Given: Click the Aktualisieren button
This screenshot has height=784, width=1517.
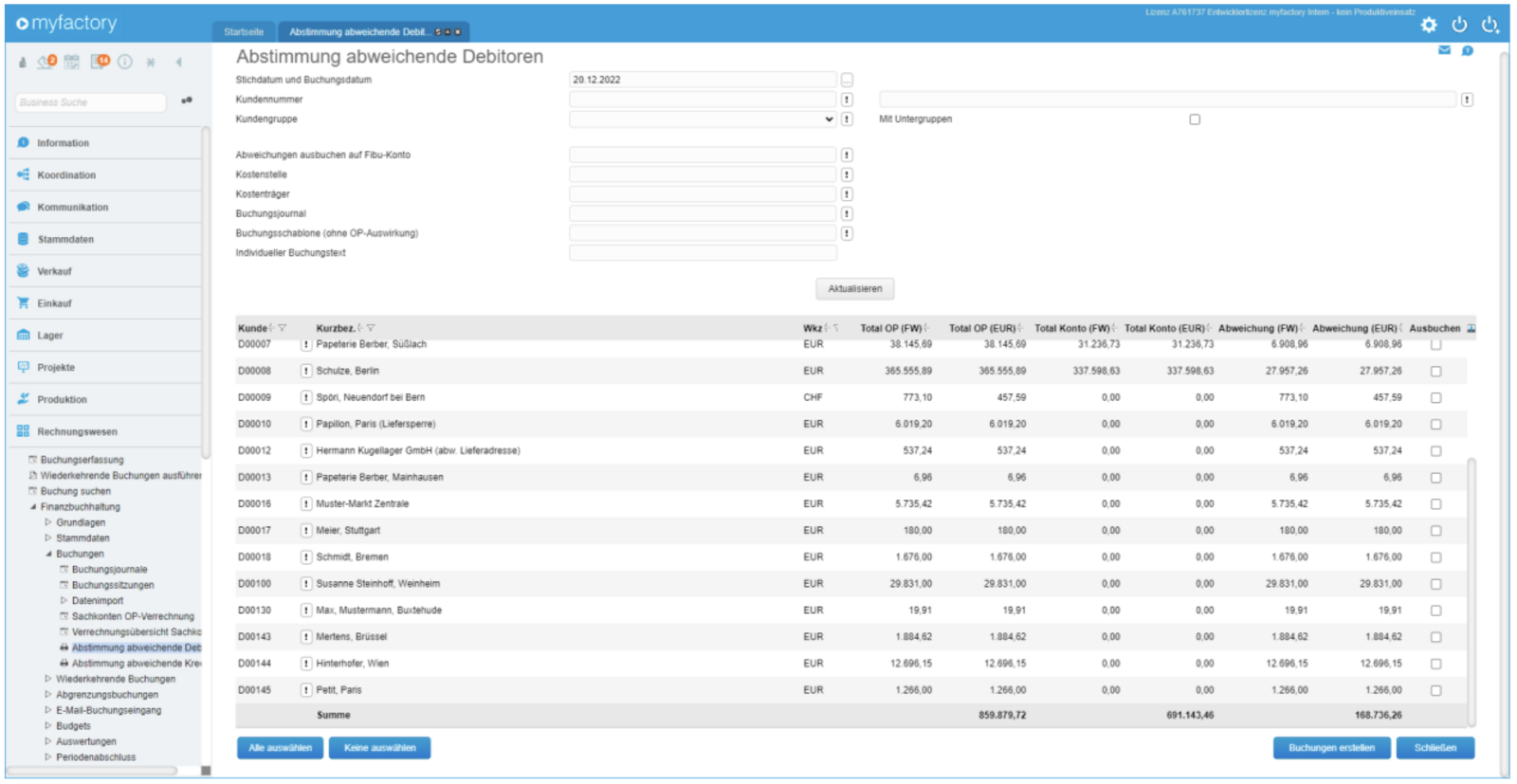Looking at the screenshot, I should (854, 289).
